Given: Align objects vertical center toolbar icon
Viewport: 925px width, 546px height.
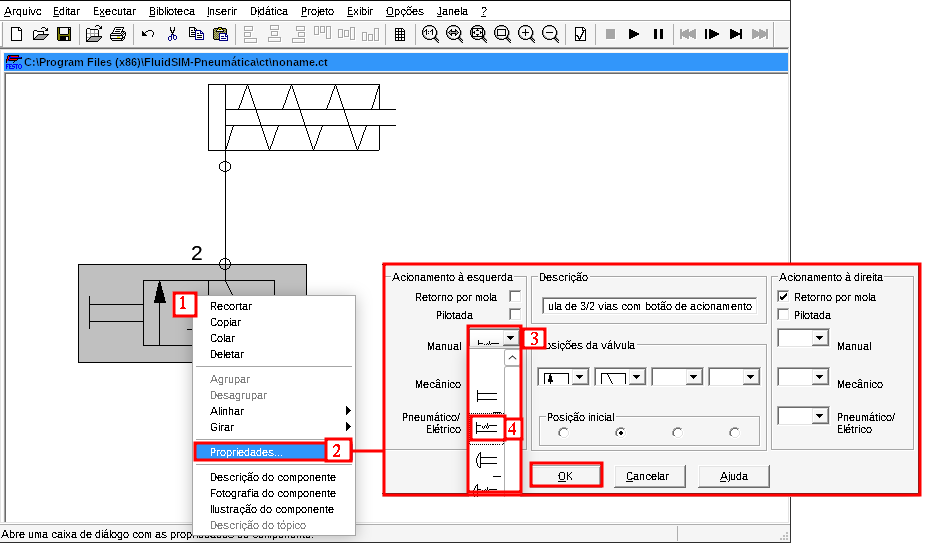Looking at the screenshot, I should [x=346, y=34].
